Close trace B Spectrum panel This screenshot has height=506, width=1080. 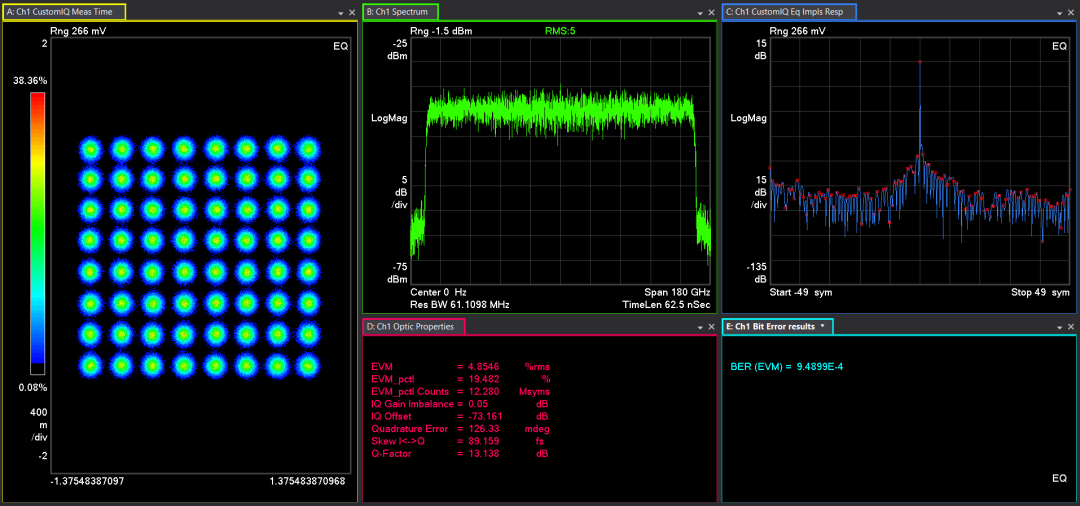pyautogui.click(x=712, y=13)
